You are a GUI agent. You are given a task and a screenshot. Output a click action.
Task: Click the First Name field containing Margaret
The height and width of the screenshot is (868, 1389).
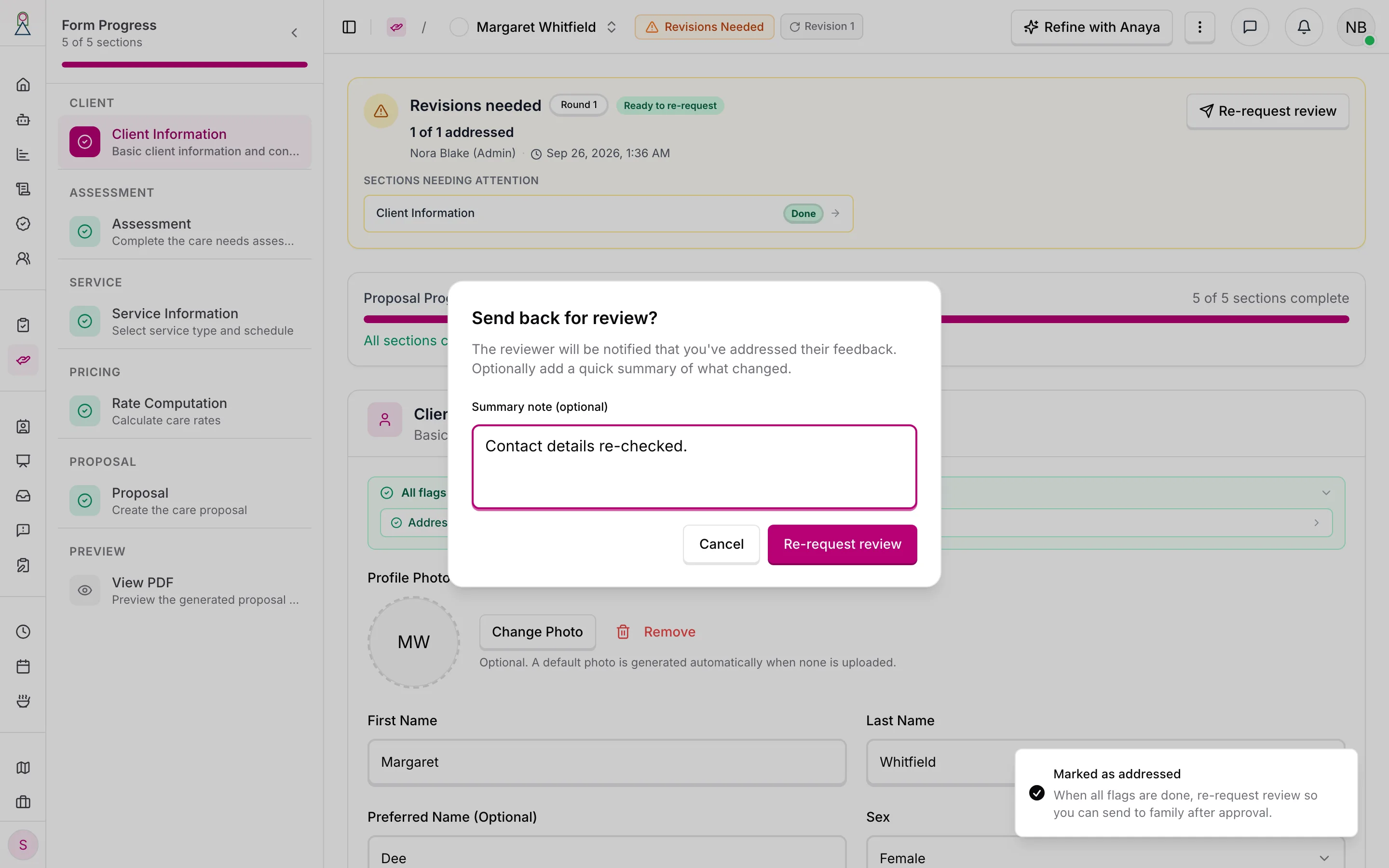(607, 762)
